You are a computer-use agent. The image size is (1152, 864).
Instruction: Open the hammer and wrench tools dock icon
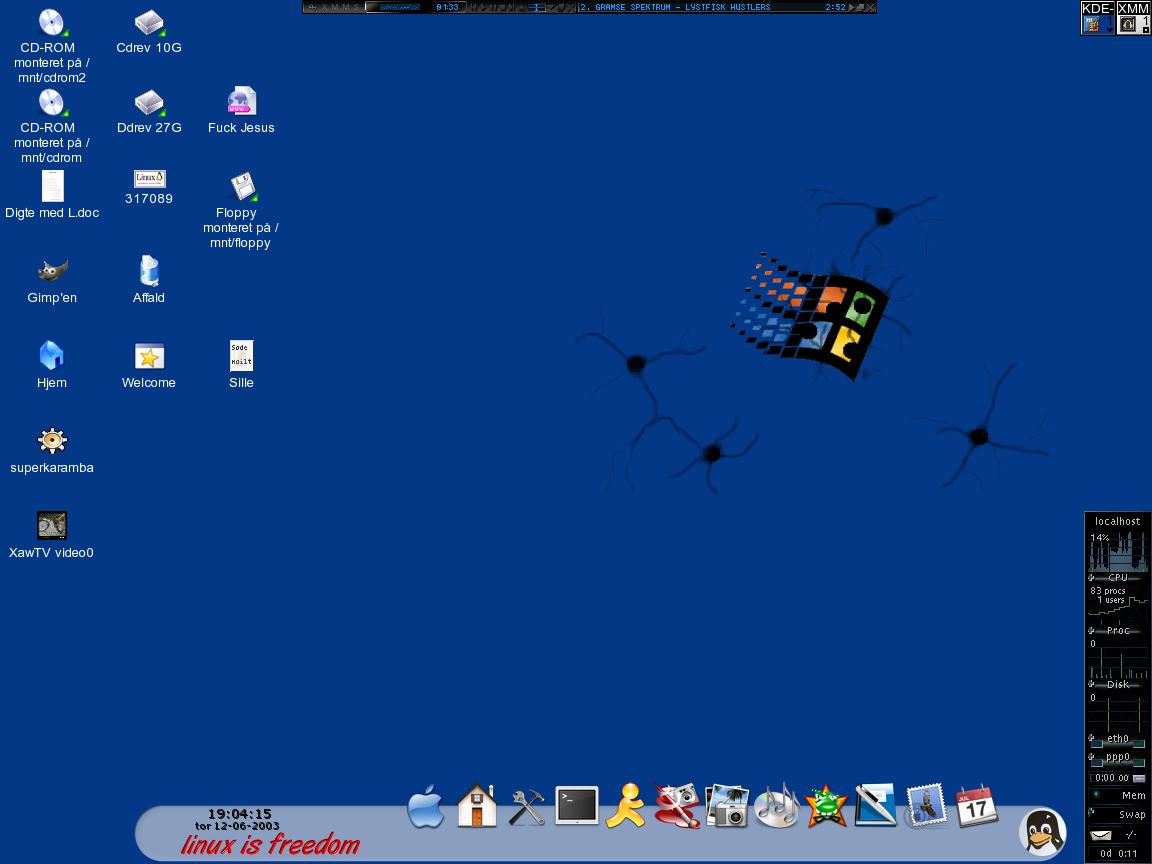click(x=526, y=807)
